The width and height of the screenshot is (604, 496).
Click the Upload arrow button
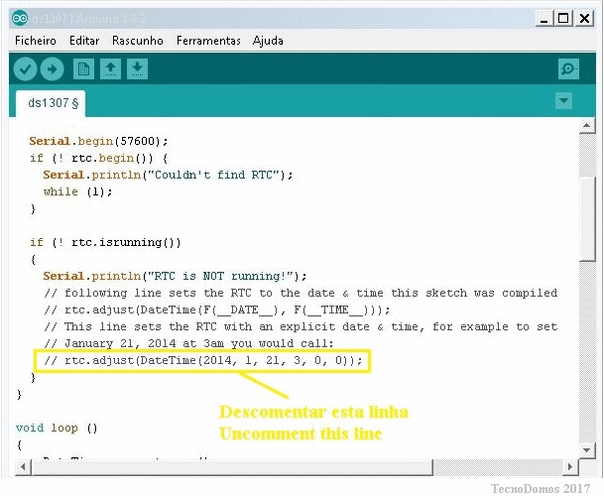[x=52, y=69]
